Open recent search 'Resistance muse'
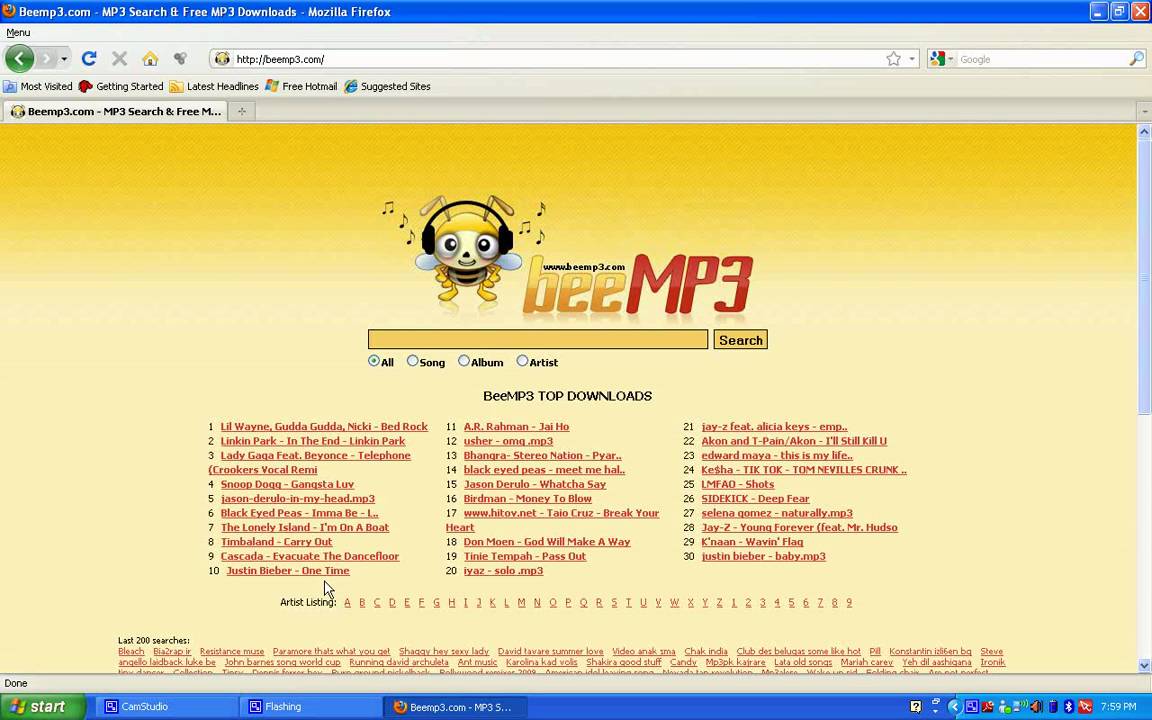 232,652
